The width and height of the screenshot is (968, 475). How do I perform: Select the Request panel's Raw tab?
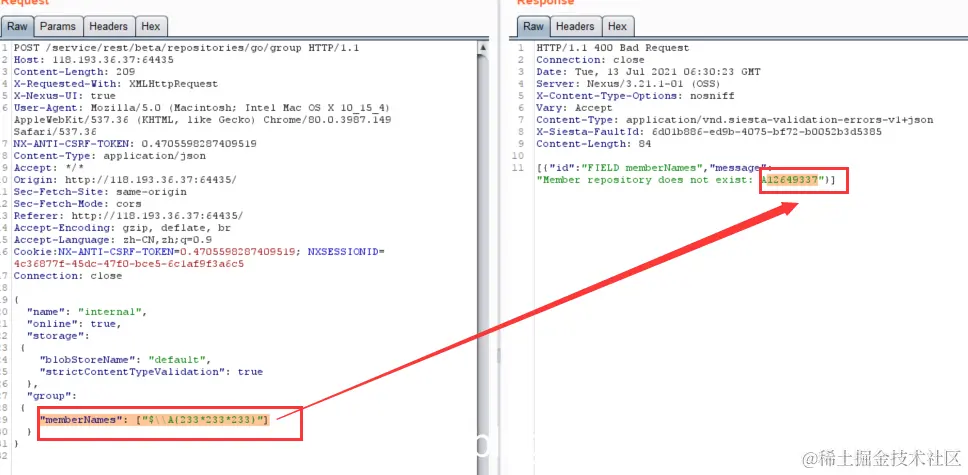(17, 27)
